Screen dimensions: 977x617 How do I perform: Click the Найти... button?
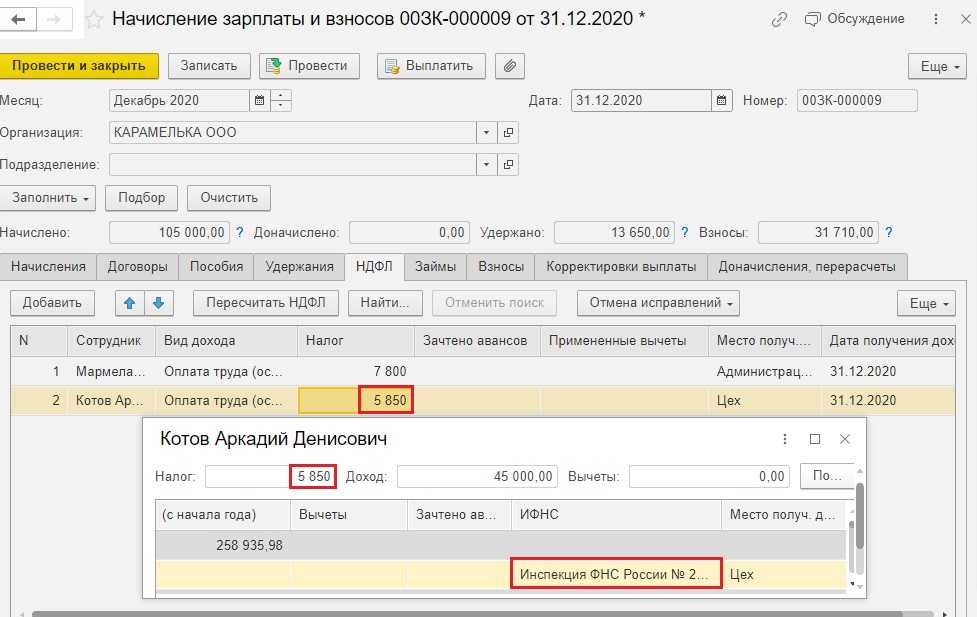[x=385, y=303]
